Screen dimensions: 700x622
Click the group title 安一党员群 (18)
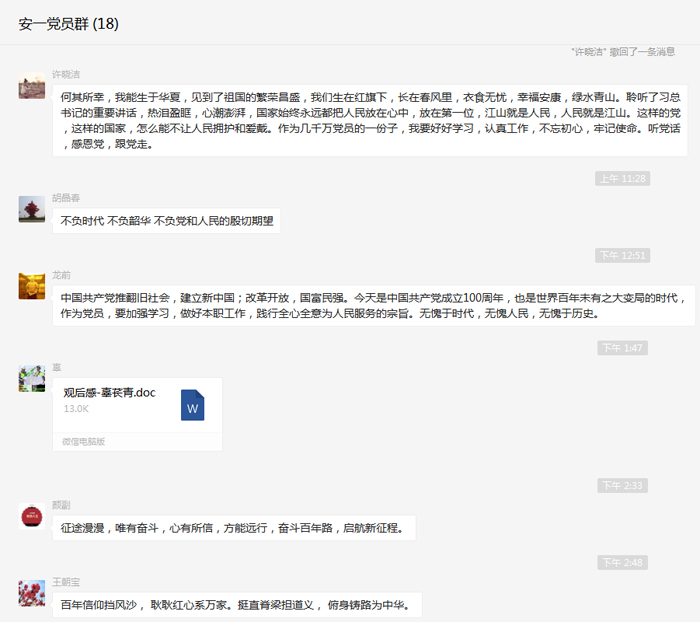click(68, 24)
